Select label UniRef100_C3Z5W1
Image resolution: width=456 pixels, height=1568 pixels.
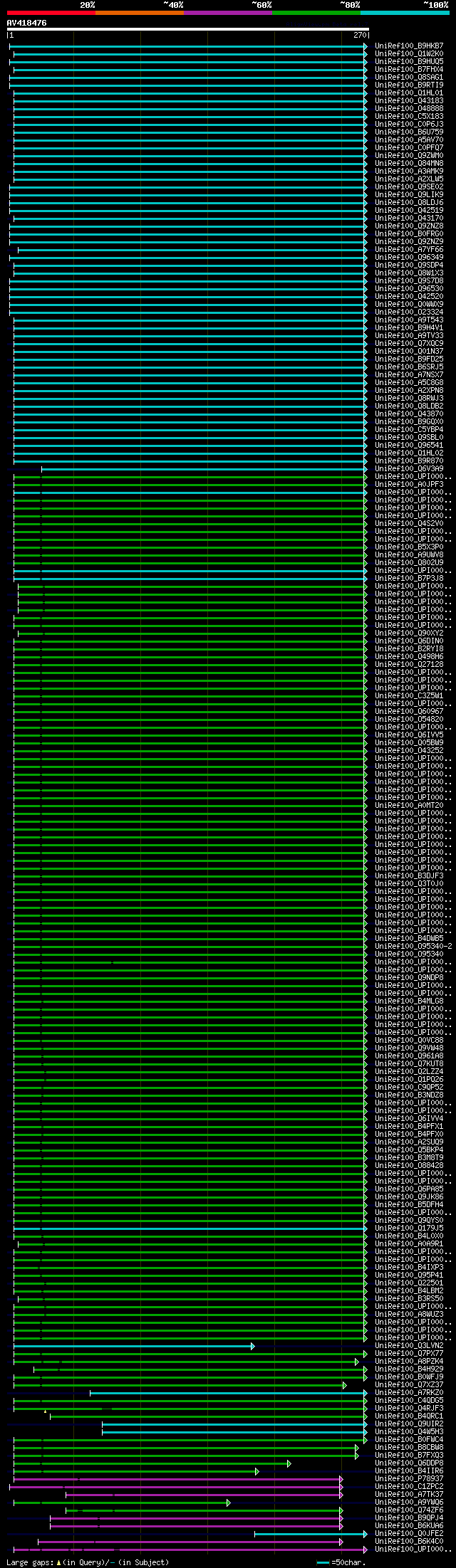[x=409, y=695]
